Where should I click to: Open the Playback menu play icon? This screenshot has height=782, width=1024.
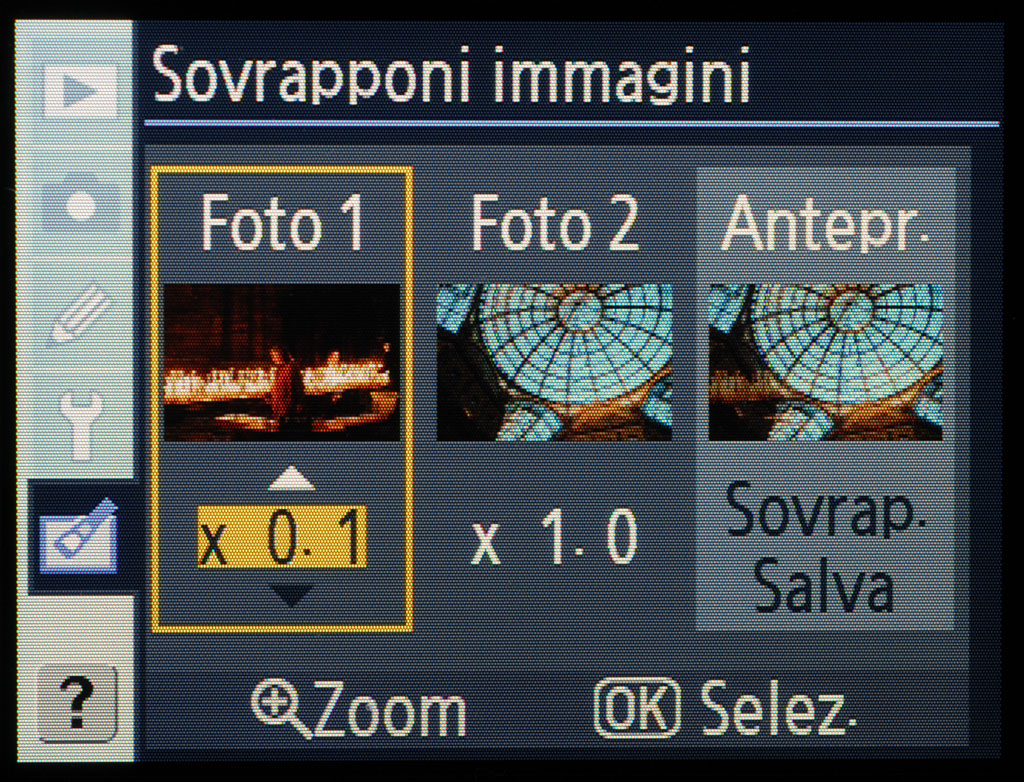click(81, 91)
